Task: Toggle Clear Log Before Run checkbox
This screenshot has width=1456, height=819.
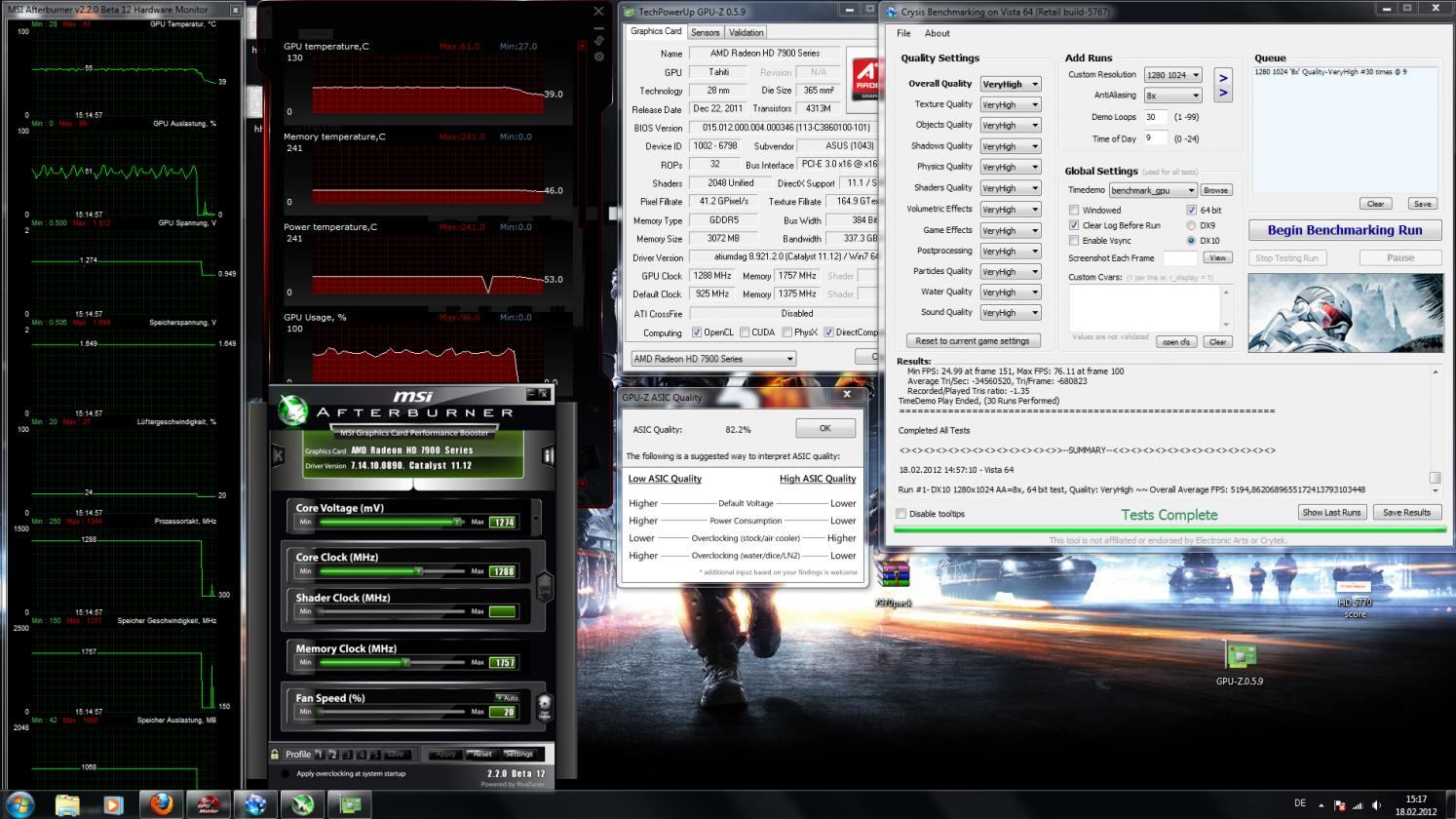Action: [1074, 225]
